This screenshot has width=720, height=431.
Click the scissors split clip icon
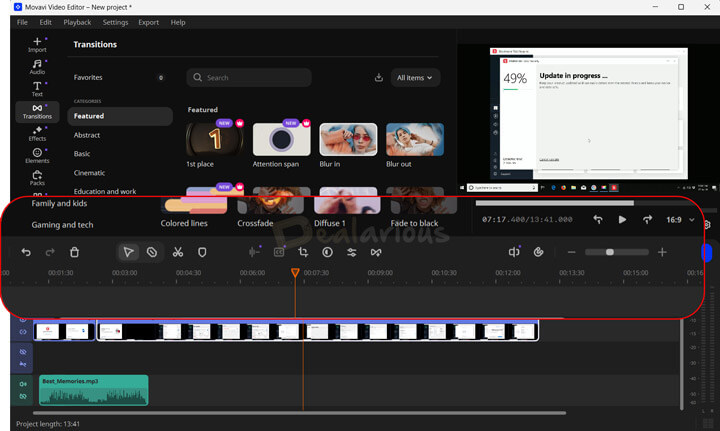pyautogui.click(x=177, y=253)
